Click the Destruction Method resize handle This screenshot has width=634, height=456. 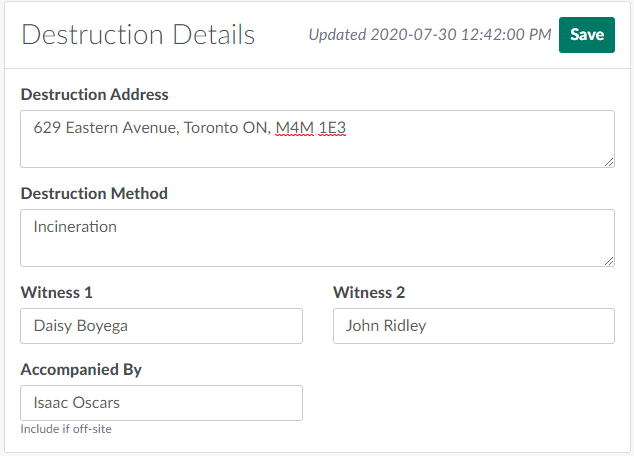pos(608,260)
